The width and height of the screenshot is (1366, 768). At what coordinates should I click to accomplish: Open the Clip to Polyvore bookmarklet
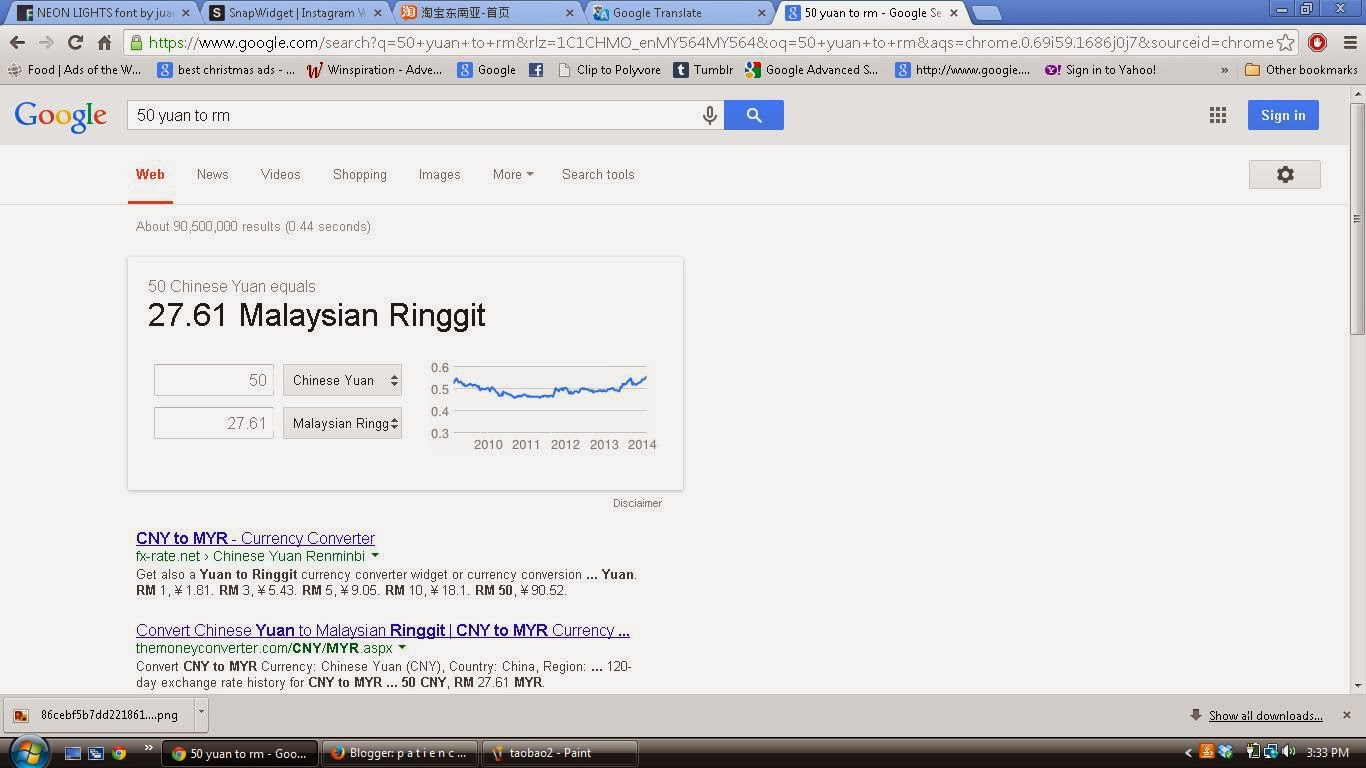click(x=609, y=70)
